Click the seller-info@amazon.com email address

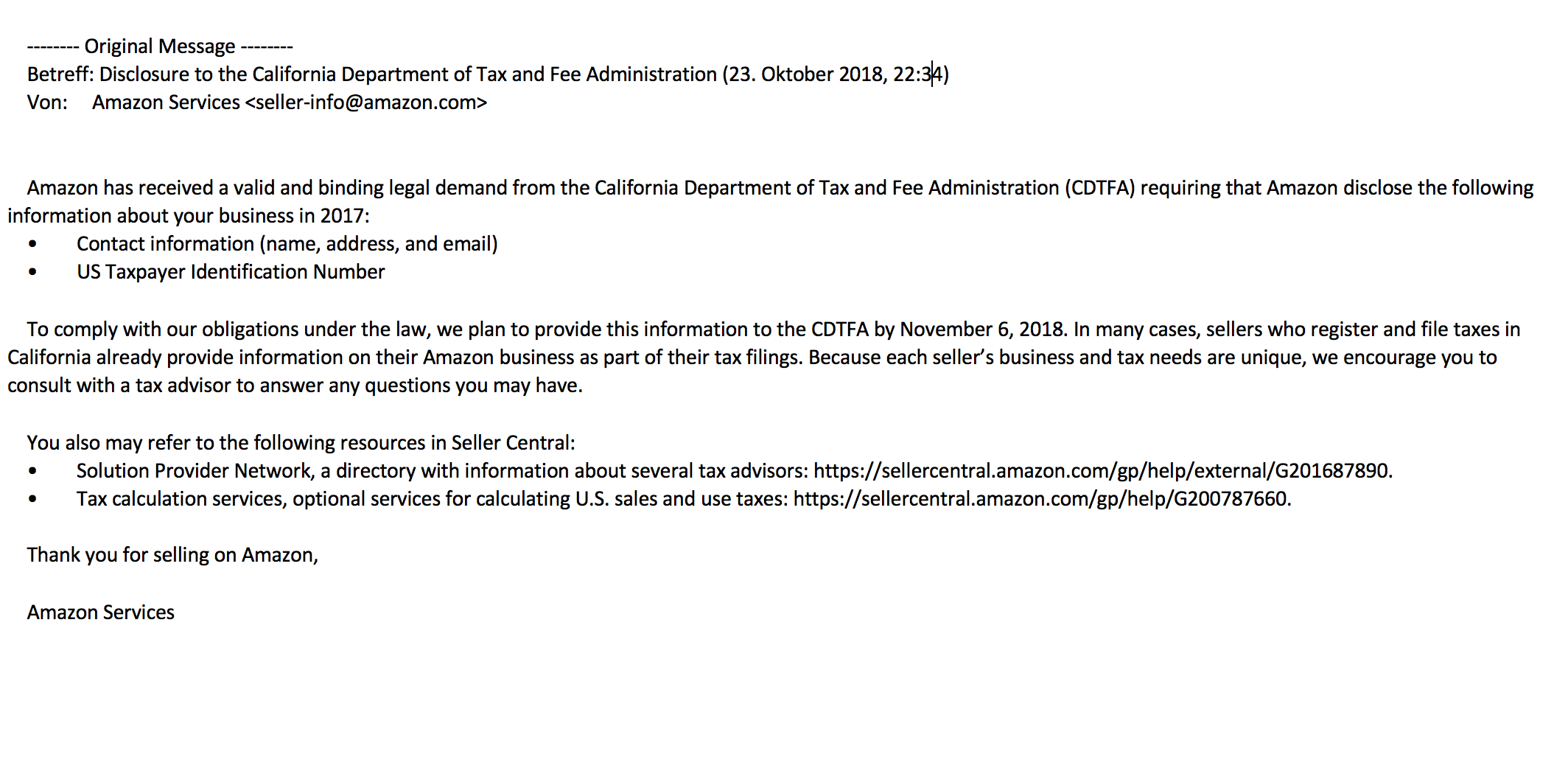(x=366, y=102)
